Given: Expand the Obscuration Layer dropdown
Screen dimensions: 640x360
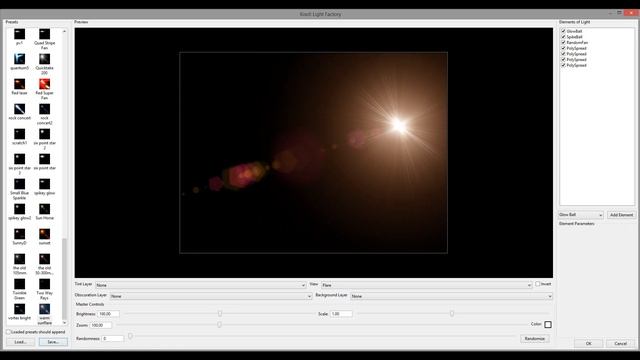Looking at the screenshot, I should click(x=211, y=296).
